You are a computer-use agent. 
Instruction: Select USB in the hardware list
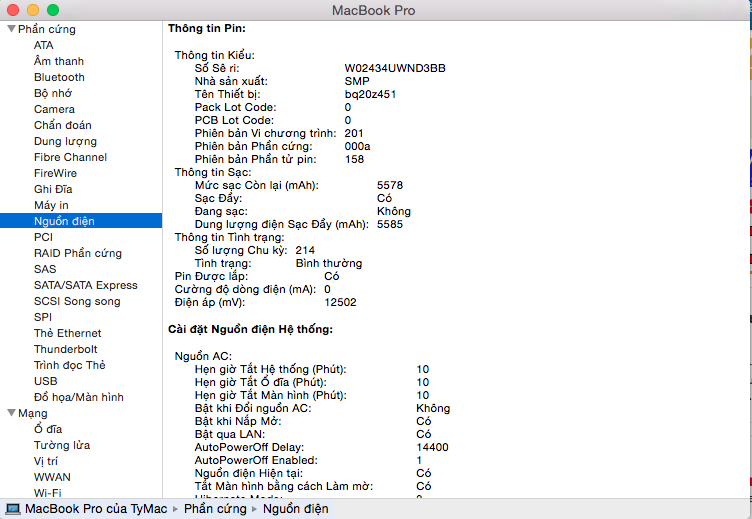46,381
